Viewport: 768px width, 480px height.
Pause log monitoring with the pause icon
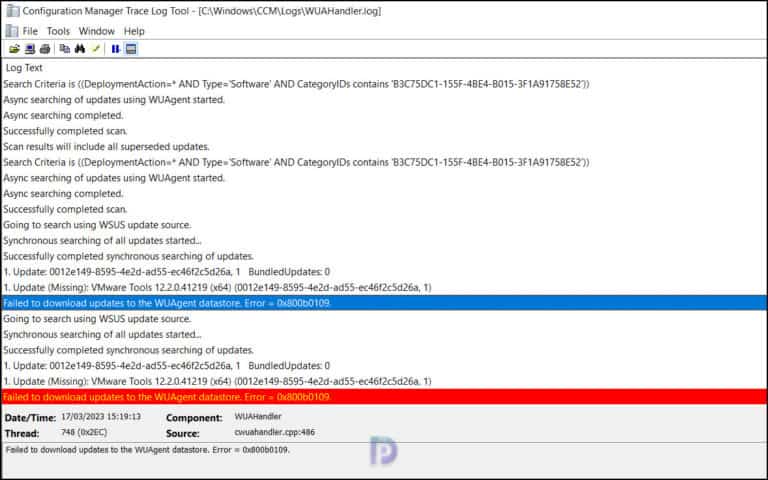(x=116, y=49)
